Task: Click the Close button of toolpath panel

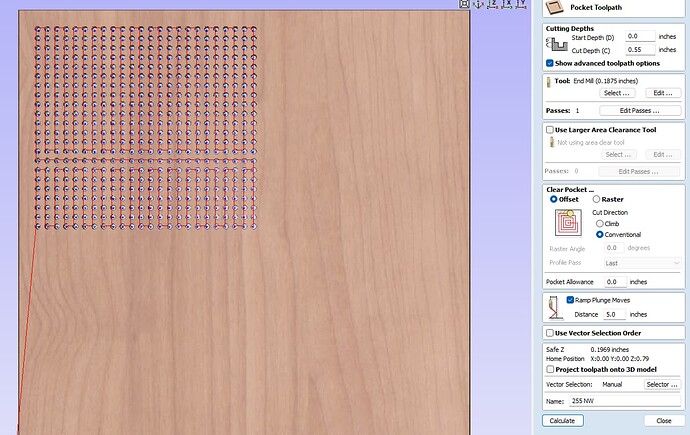Action: click(x=664, y=420)
